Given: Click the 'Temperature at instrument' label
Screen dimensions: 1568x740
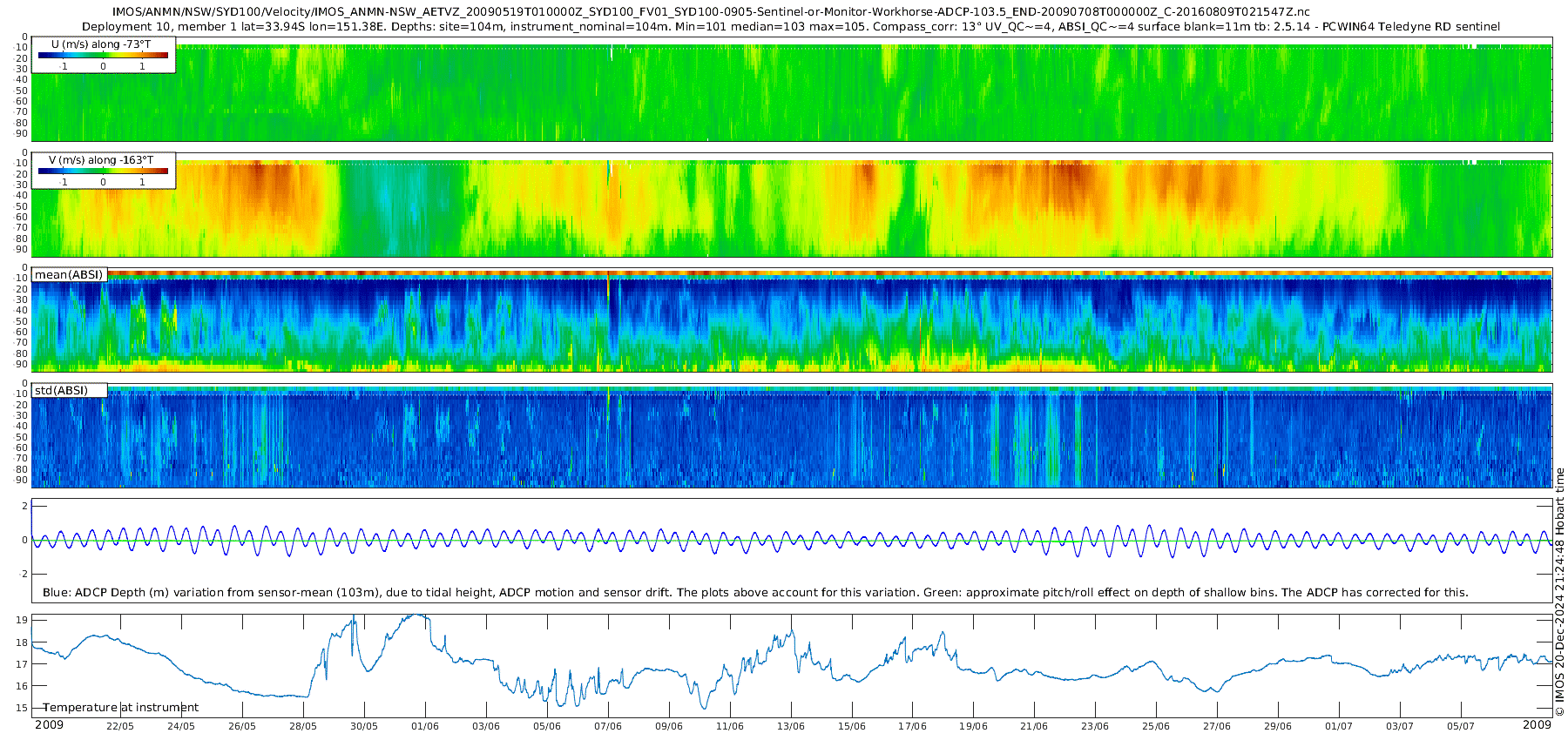Looking at the screenshot, I should coord(121,708).
